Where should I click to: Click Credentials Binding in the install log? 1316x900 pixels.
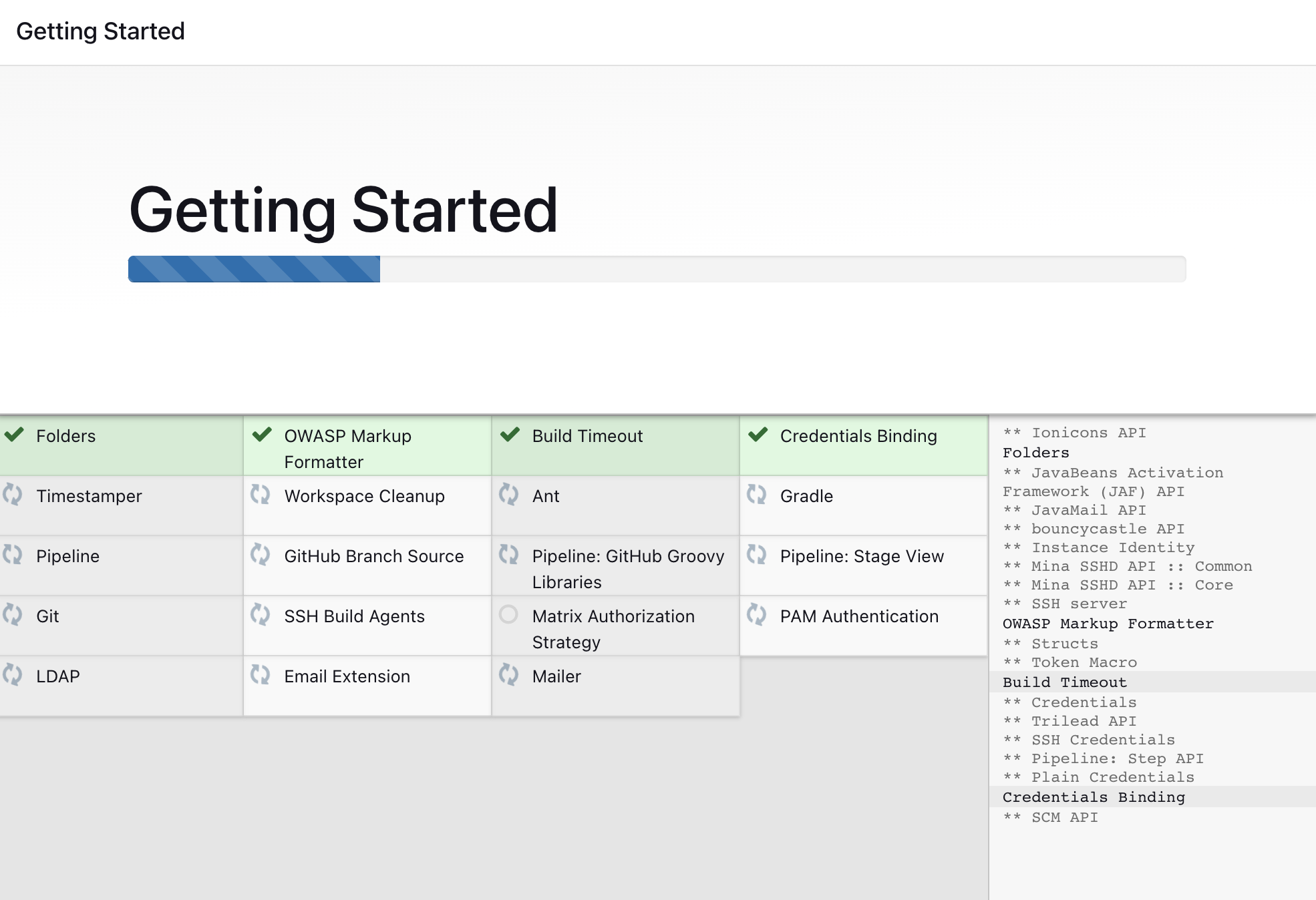point(1093,797)
